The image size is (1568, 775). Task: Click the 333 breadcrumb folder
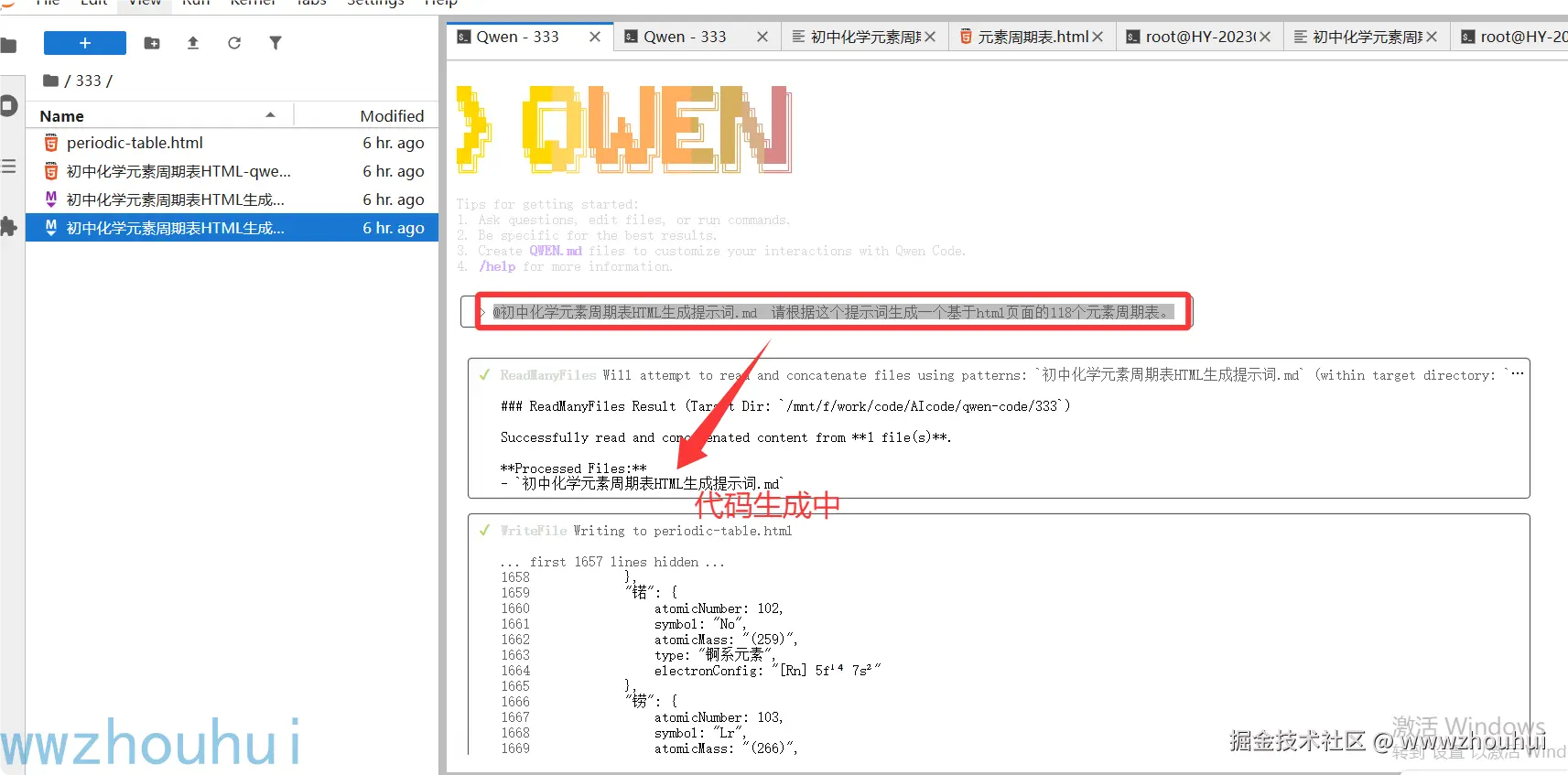[88, 81]
